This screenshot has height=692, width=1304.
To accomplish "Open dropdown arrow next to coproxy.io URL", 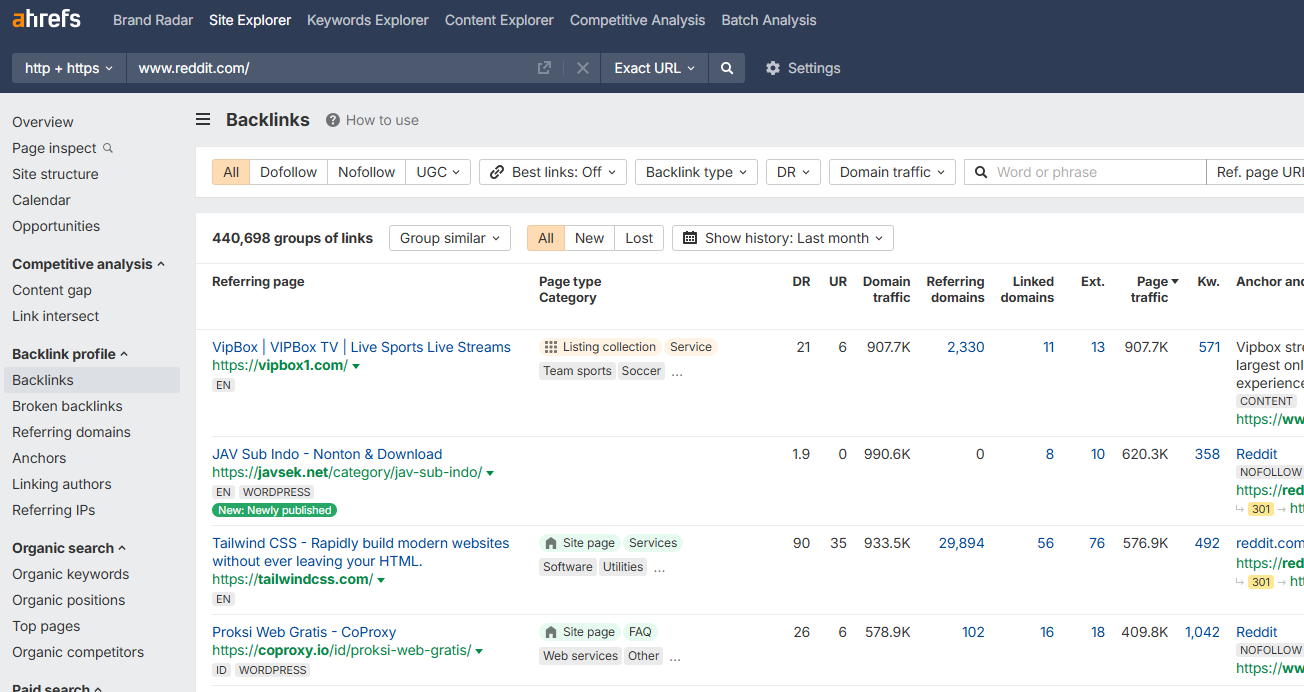I will point(479,651).
